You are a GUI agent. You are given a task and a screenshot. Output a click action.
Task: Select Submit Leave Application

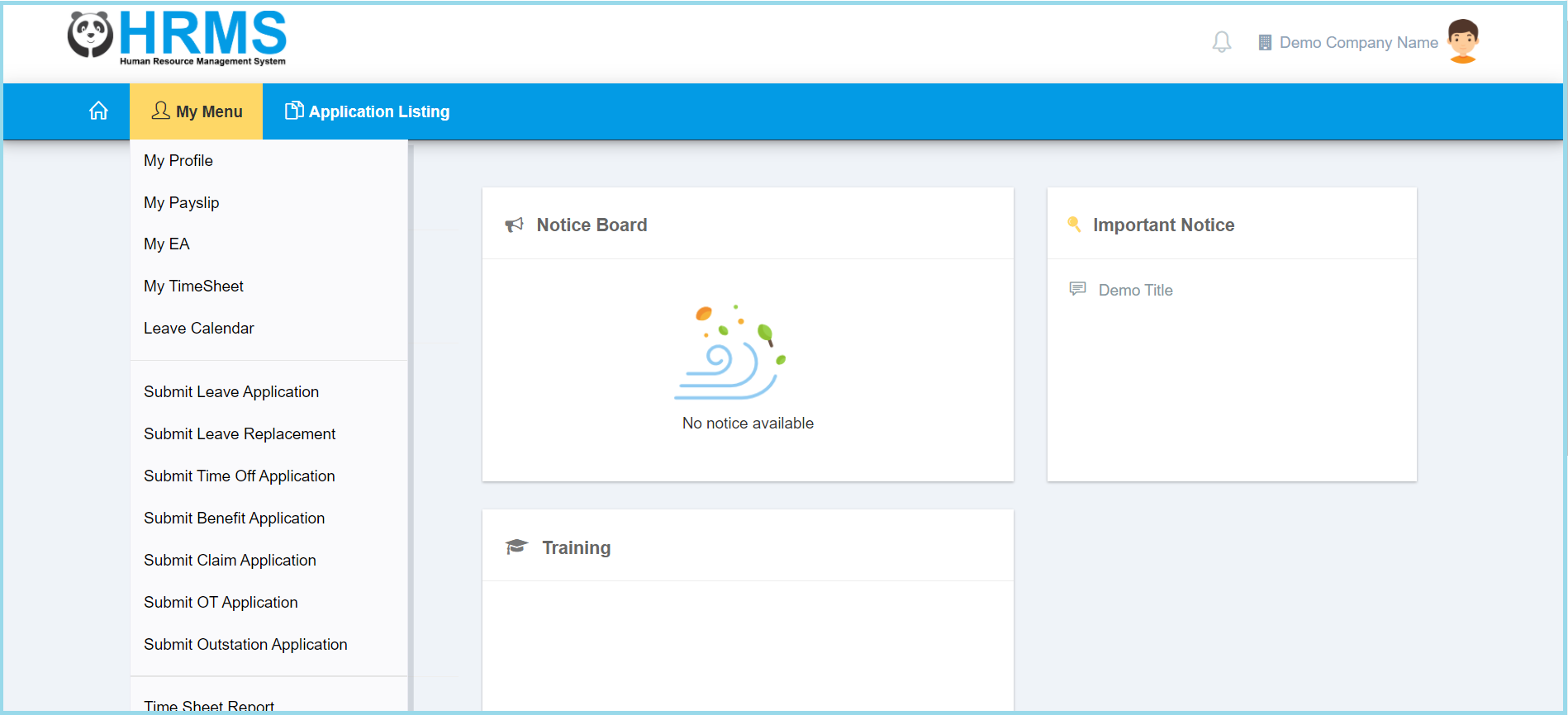coord(231,392)
